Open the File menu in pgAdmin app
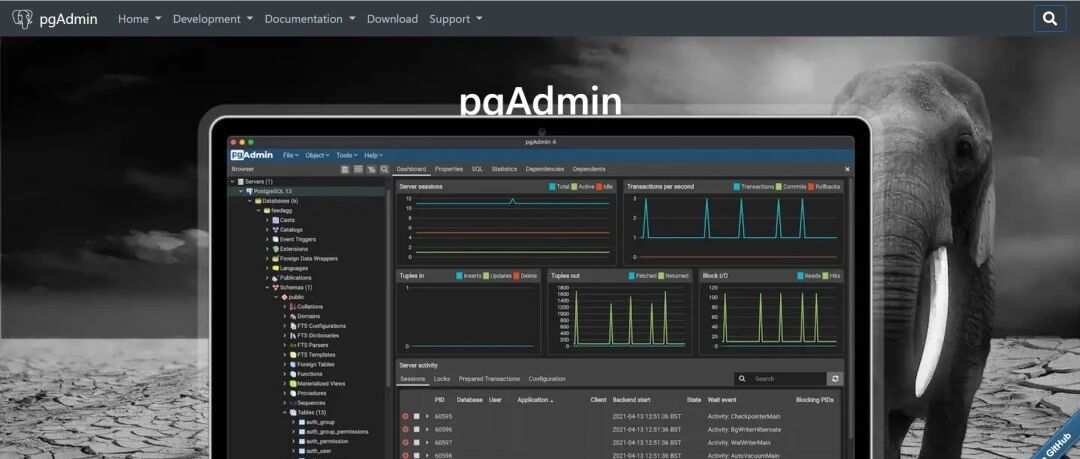This screenshot has width=1080, height=459. [291, 155]
